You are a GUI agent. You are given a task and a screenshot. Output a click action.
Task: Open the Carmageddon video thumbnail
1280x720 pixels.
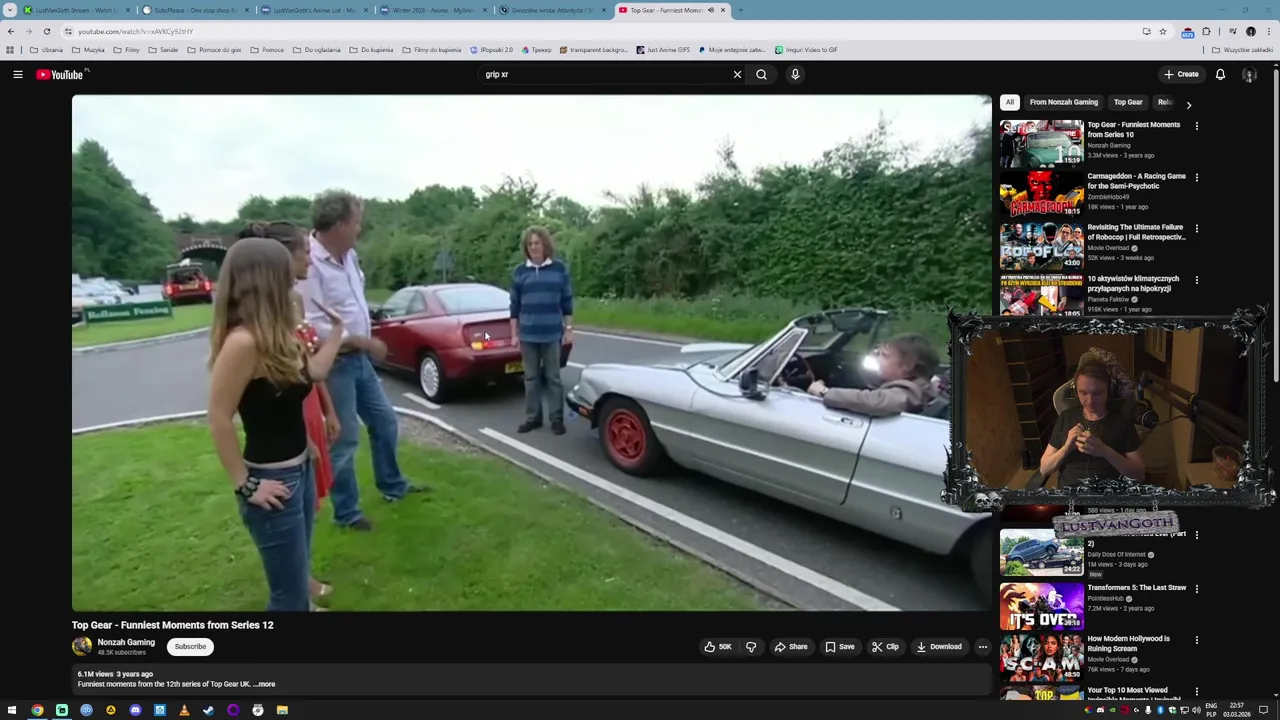(x=1041, y=194)
